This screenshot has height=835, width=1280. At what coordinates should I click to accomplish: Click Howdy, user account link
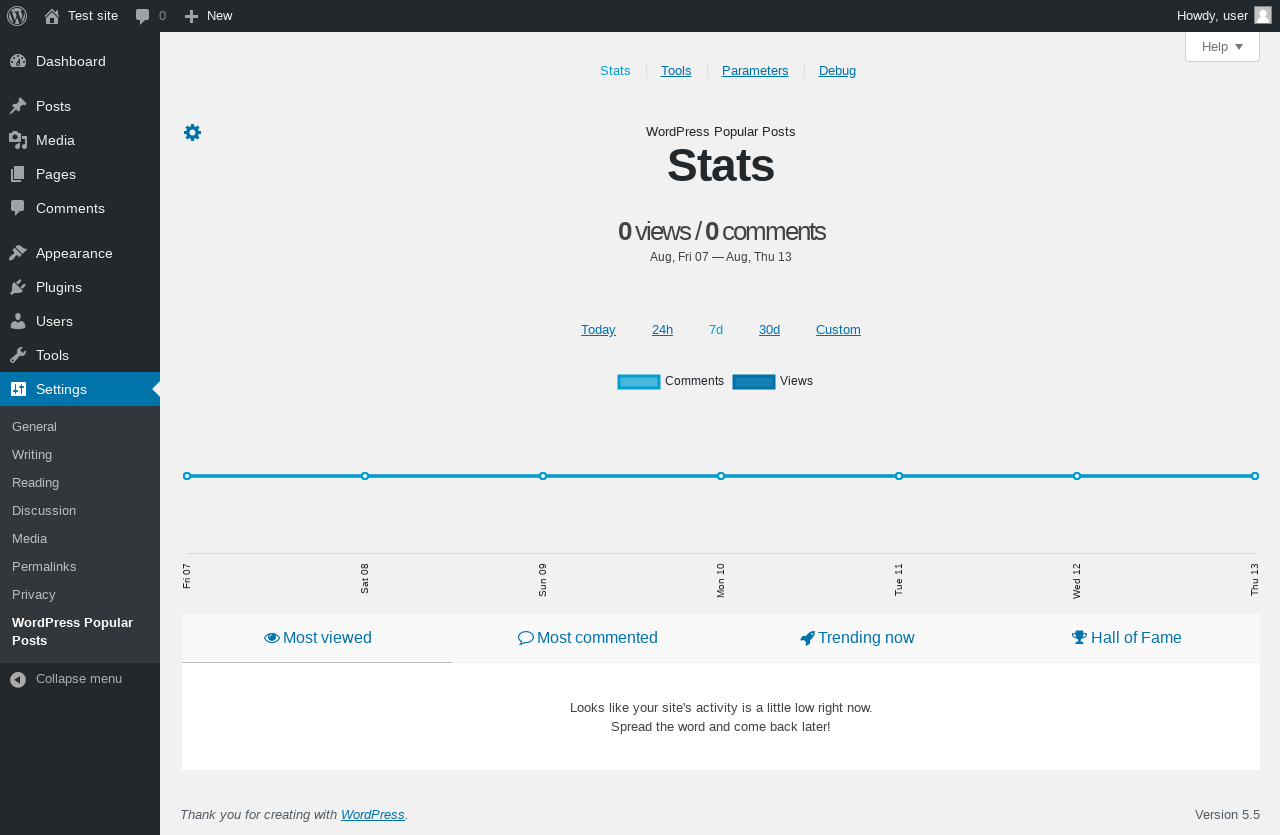pyautogui.click(x=1224, y=16)
